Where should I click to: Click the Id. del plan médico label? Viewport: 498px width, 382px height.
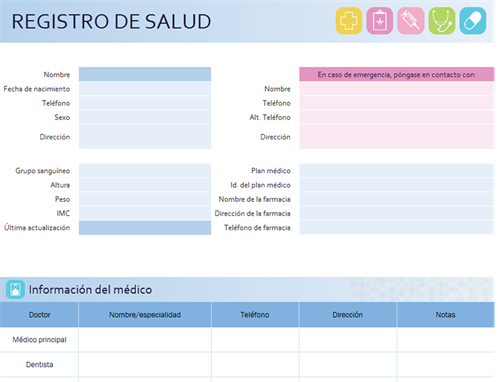[x=260, y=185]
